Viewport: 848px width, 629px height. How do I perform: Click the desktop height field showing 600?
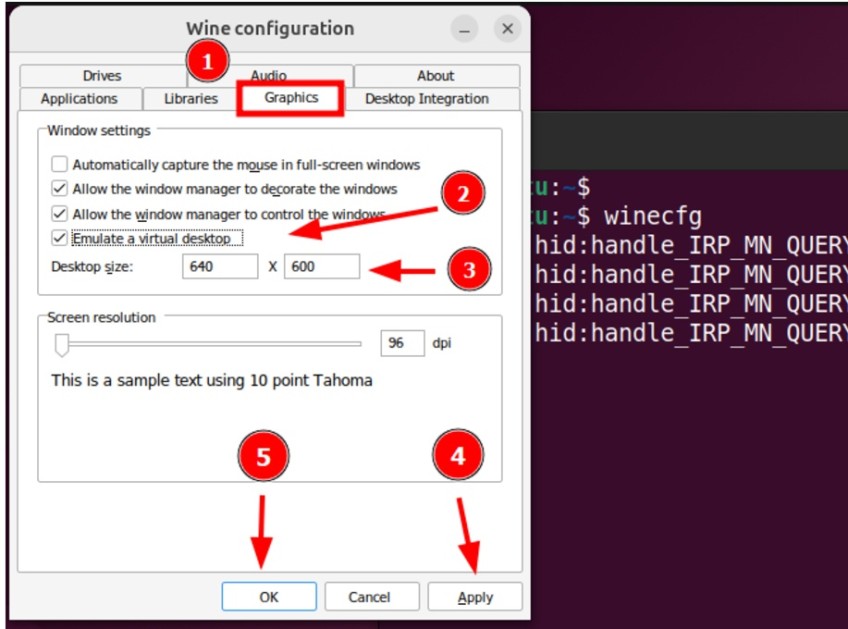tap(321, 267)
